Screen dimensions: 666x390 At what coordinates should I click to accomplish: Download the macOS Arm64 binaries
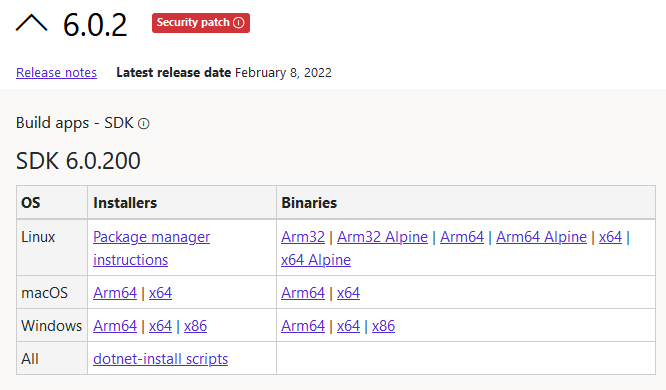303,293
